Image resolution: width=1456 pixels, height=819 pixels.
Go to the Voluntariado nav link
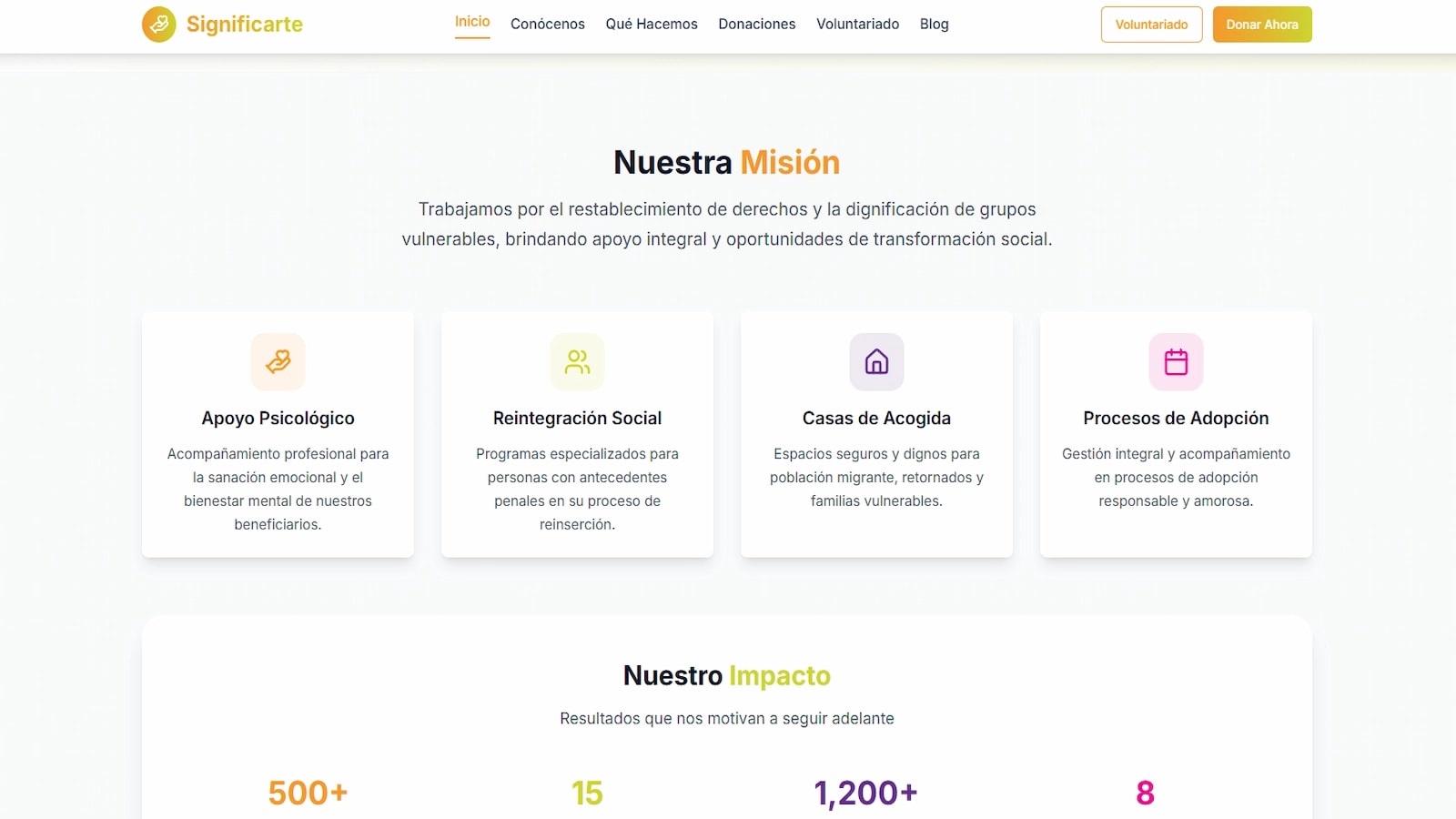858,25
